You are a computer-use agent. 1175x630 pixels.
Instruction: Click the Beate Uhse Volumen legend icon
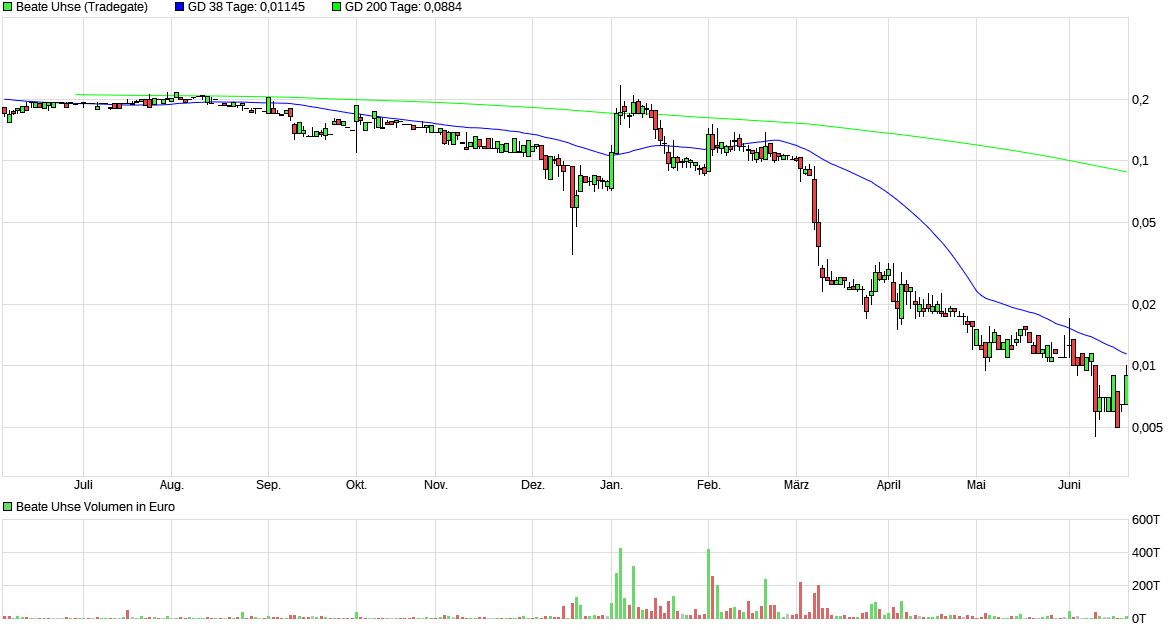tap(7, 507)
